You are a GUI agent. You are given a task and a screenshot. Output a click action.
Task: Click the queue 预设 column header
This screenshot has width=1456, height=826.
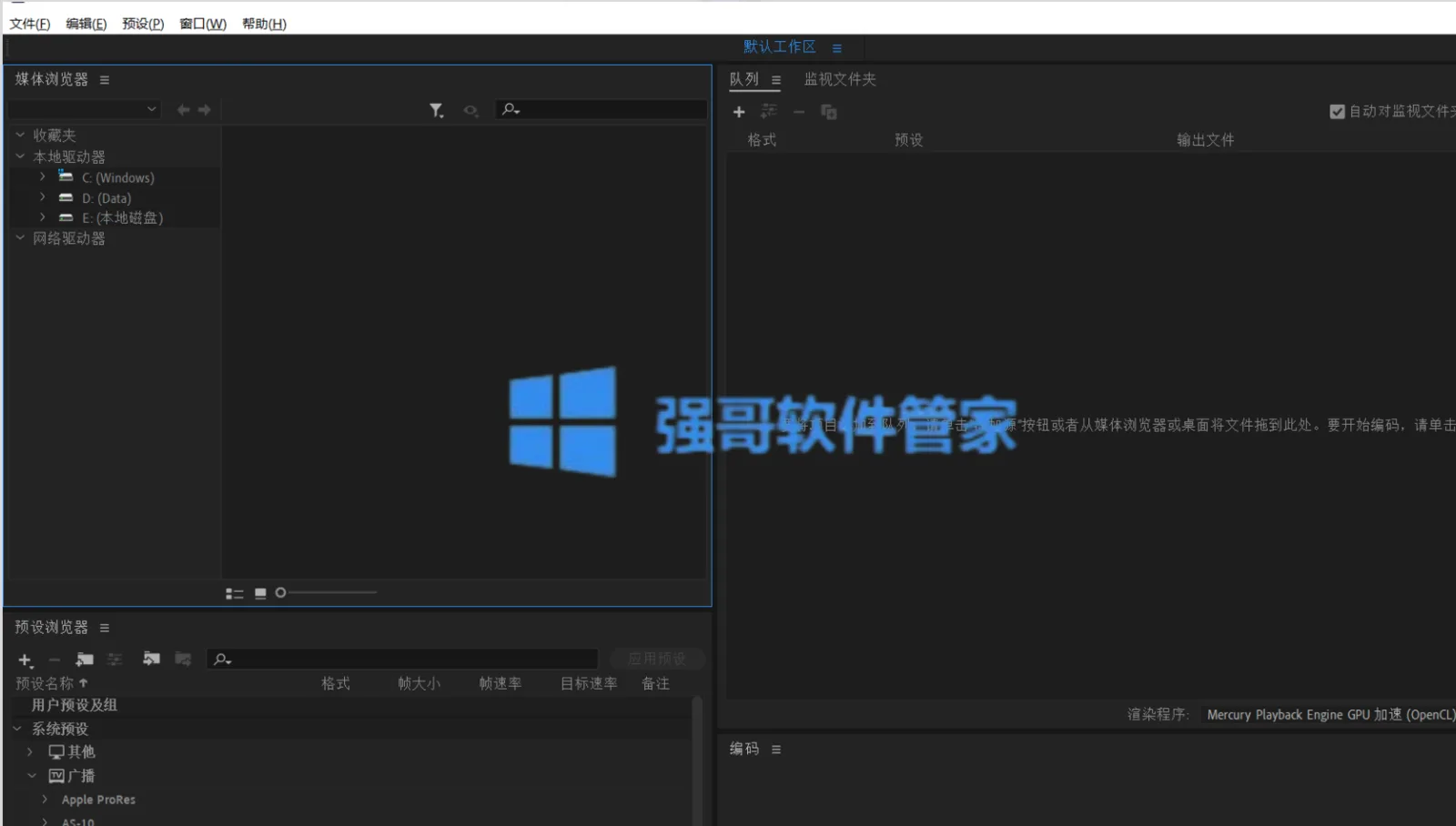(909, 140)
